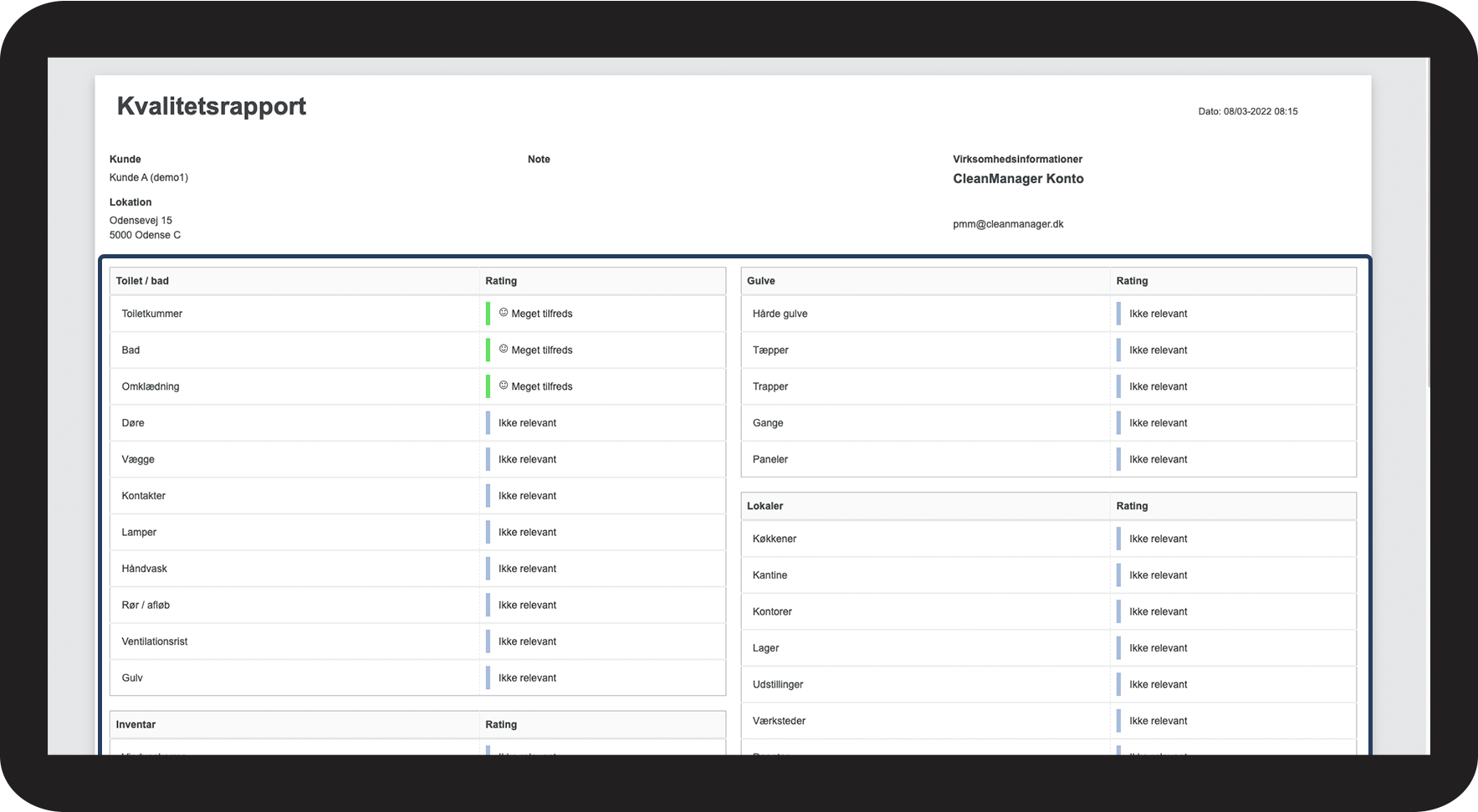
Task: Click blue rating bar in Døre row
Action: [488, 423]
